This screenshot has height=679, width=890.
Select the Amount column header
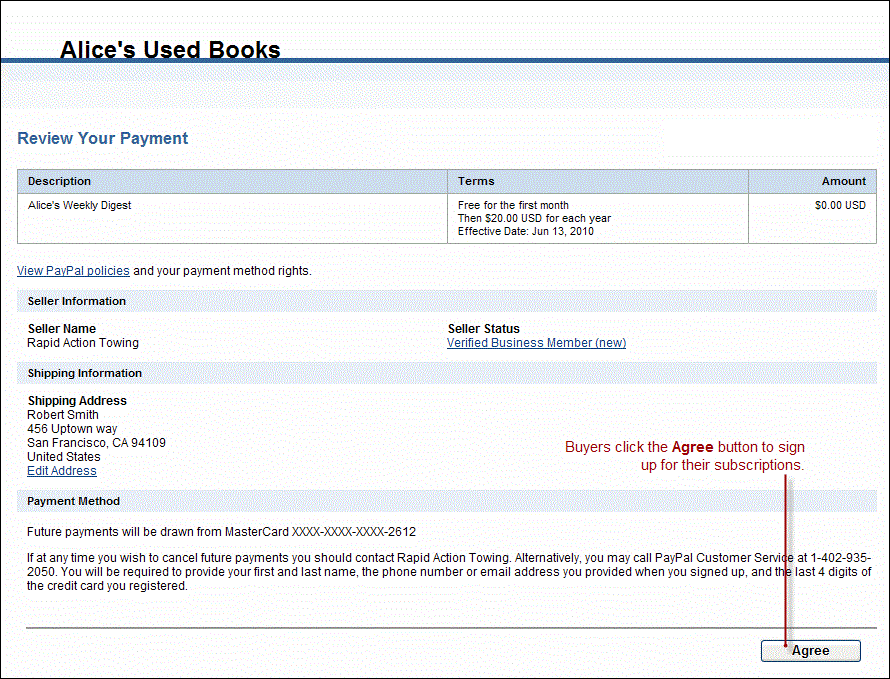(844, 181)
